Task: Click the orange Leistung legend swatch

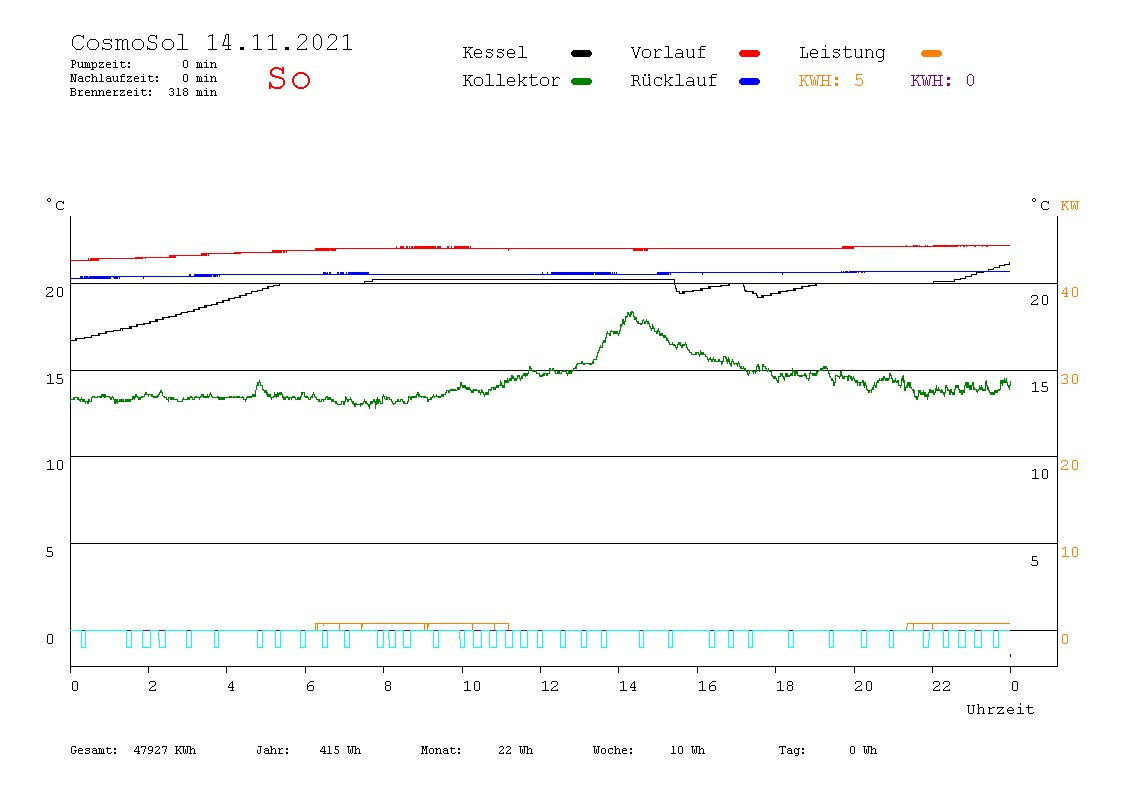Action: point(931,53)
